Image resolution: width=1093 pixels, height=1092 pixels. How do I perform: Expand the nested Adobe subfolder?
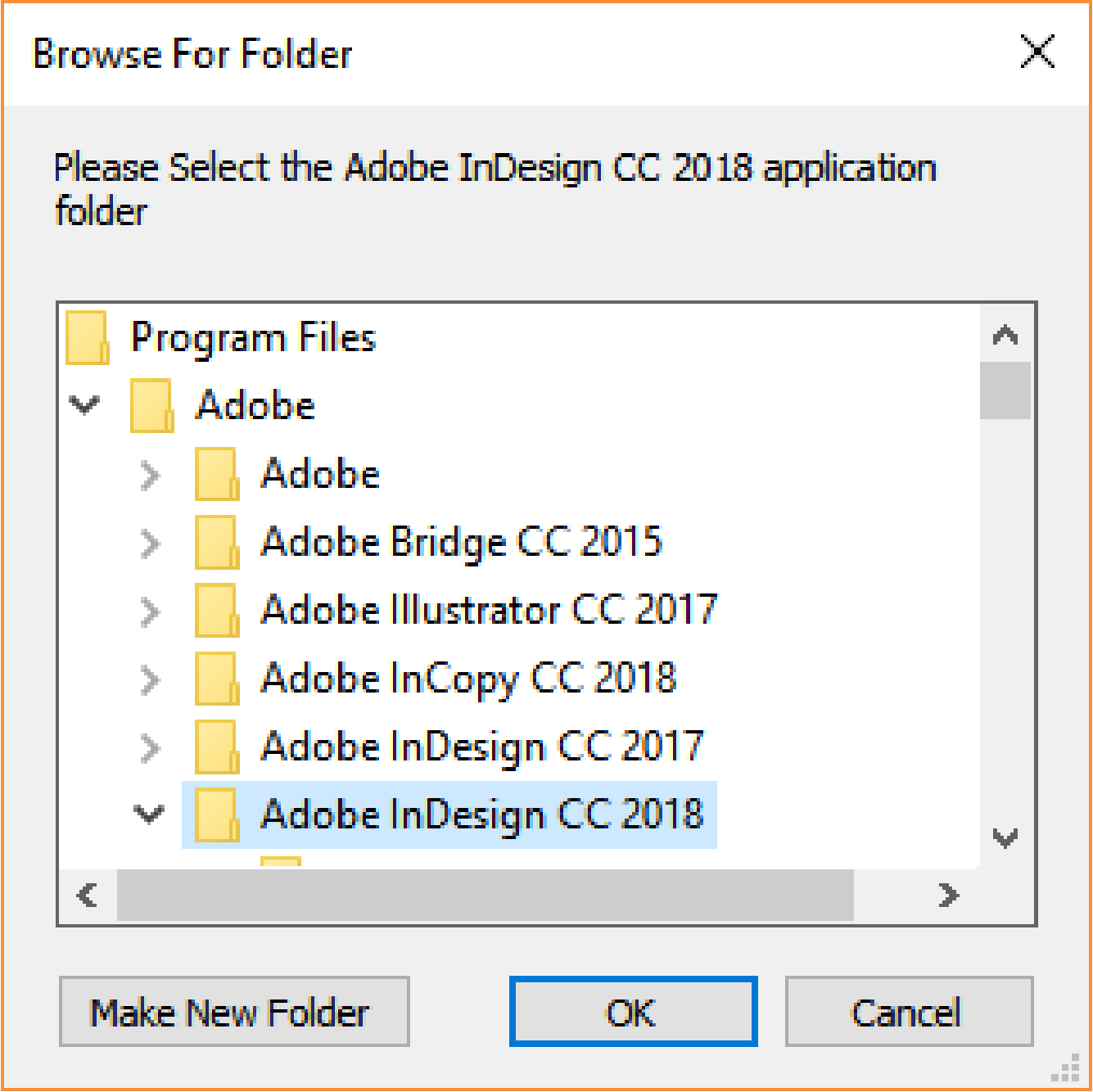click(150, 475)
